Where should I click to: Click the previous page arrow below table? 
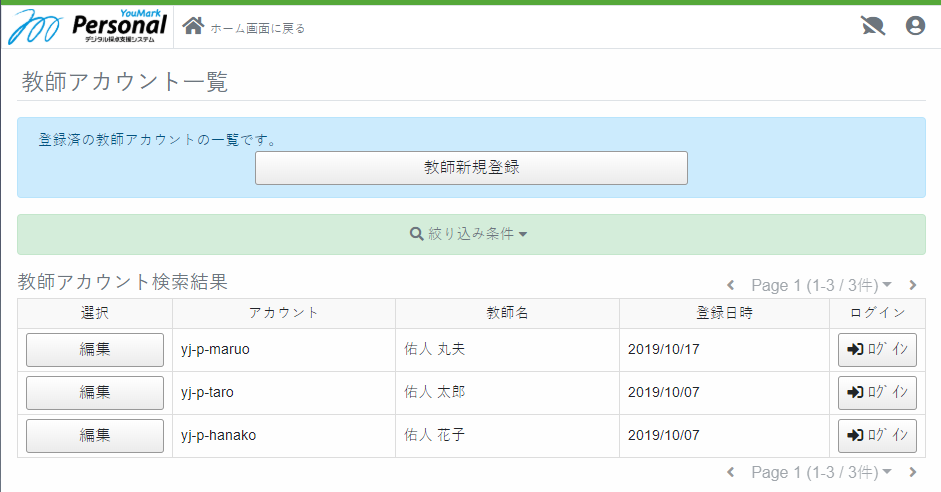pyautogui.click(x=731, y=472)
